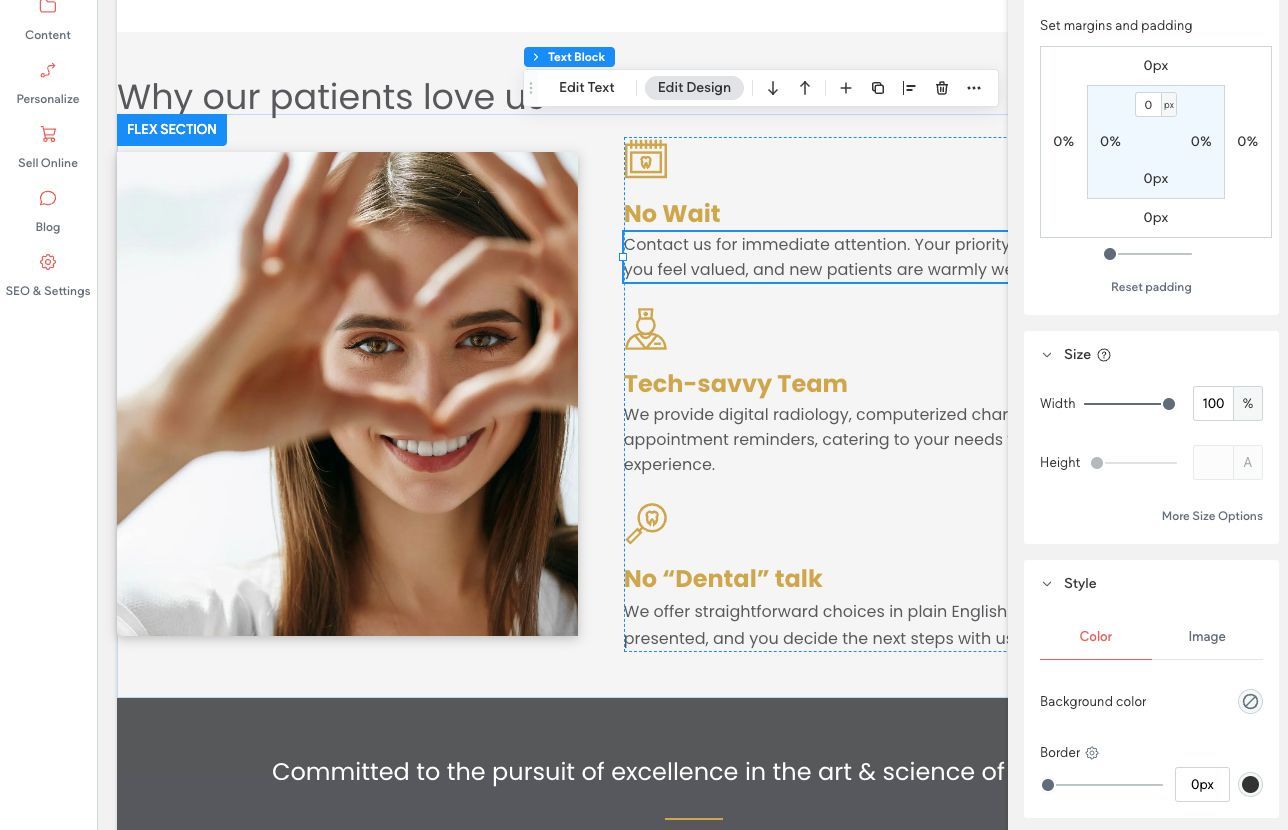Open alignment options in widget toolbar

pos(909,88)
